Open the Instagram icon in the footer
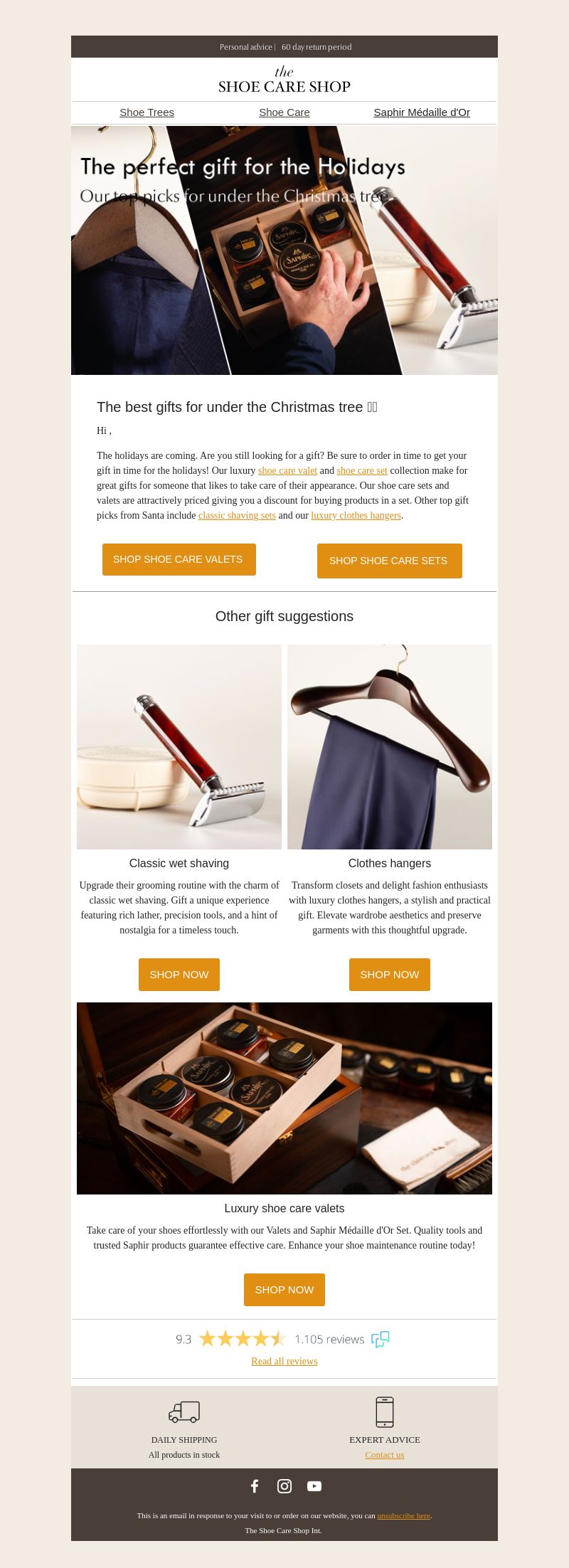Image resolution: width=569 pixels, height=1568 pixels. (284, 1486)
